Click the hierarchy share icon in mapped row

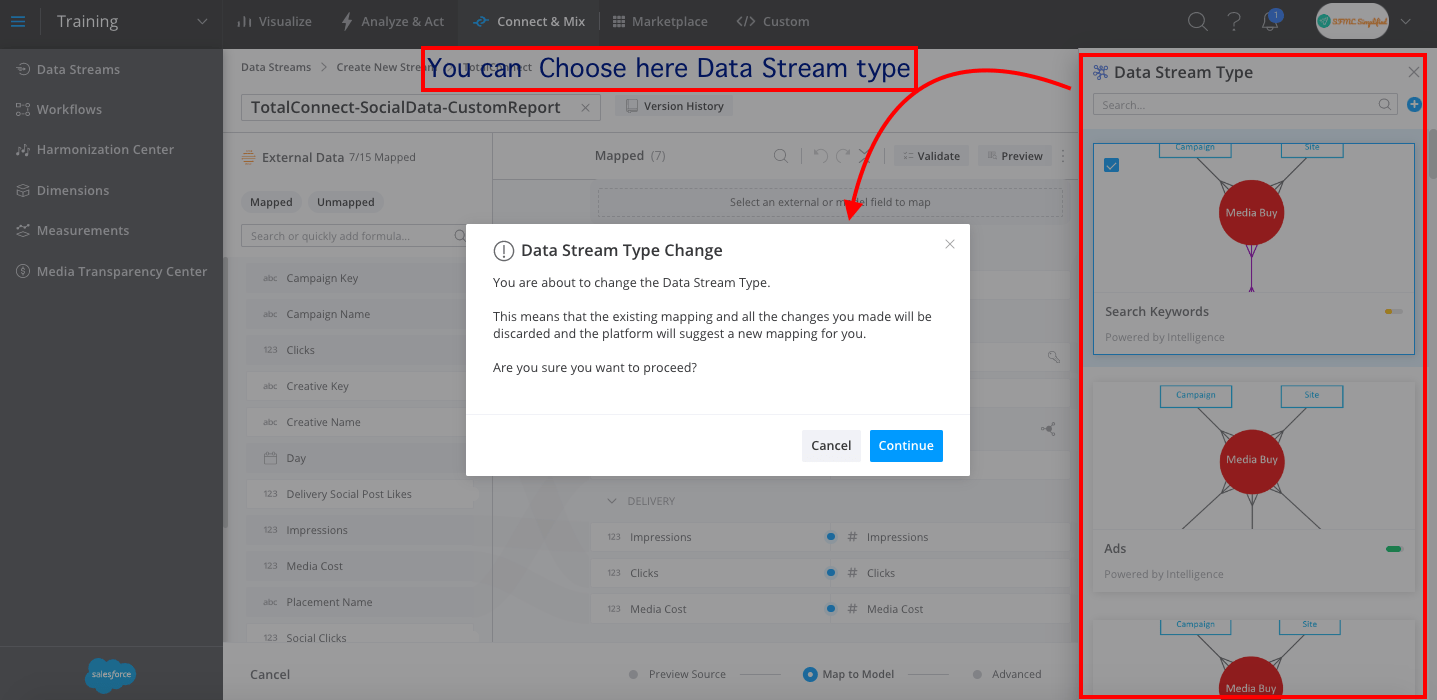point(1048,429)
